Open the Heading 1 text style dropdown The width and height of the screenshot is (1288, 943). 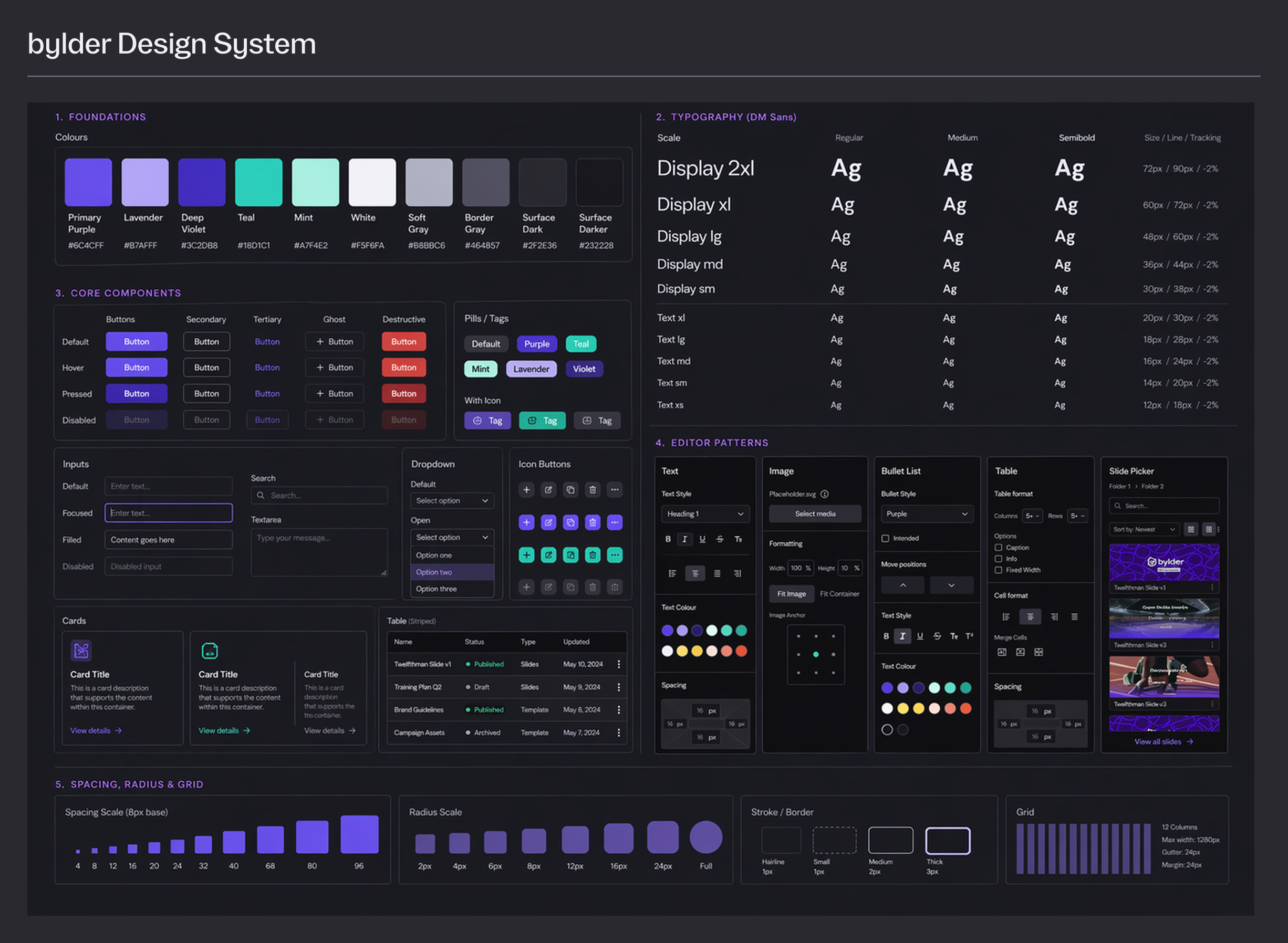705,514
